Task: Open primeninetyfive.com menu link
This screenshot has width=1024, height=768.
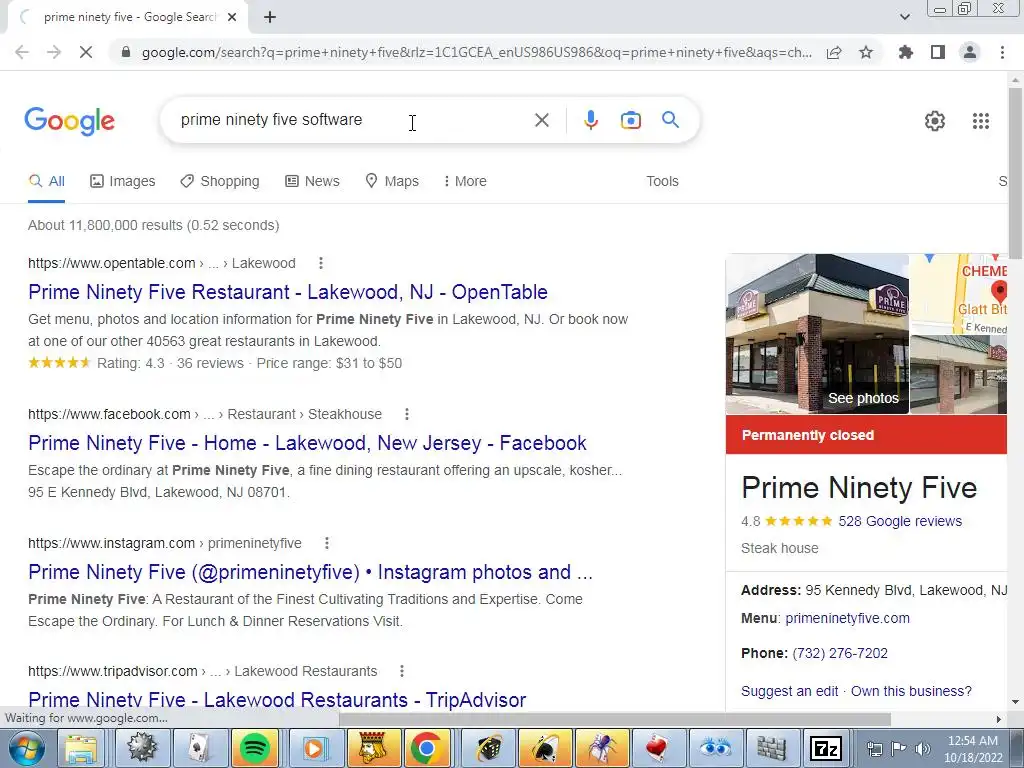Action: (x=847, y=618)
